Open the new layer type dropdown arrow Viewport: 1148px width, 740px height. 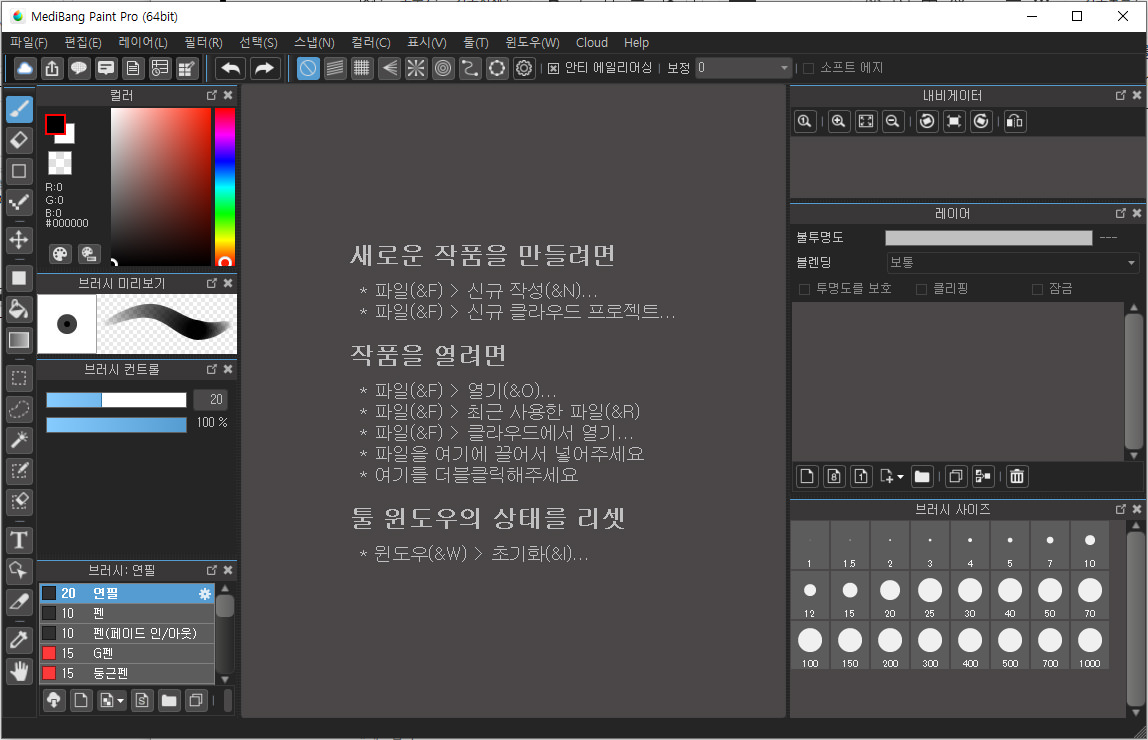[x=900, y=476]
